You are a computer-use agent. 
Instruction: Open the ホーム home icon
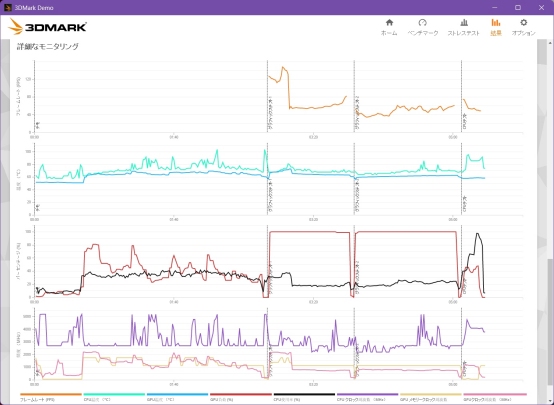pyautogui.click(x=389, y=23)
